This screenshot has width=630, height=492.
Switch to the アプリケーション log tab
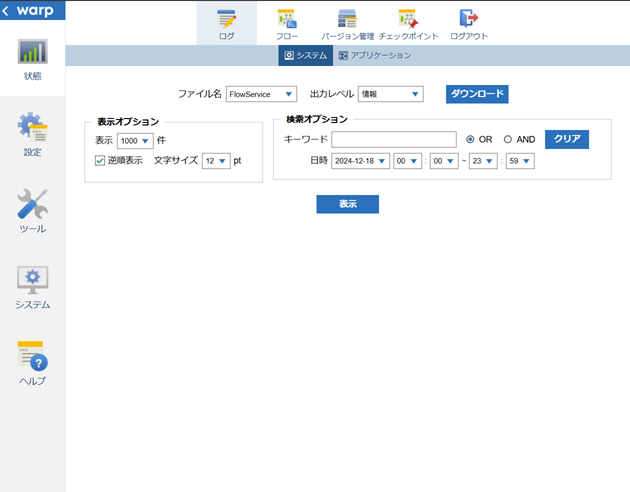(375, 55)
